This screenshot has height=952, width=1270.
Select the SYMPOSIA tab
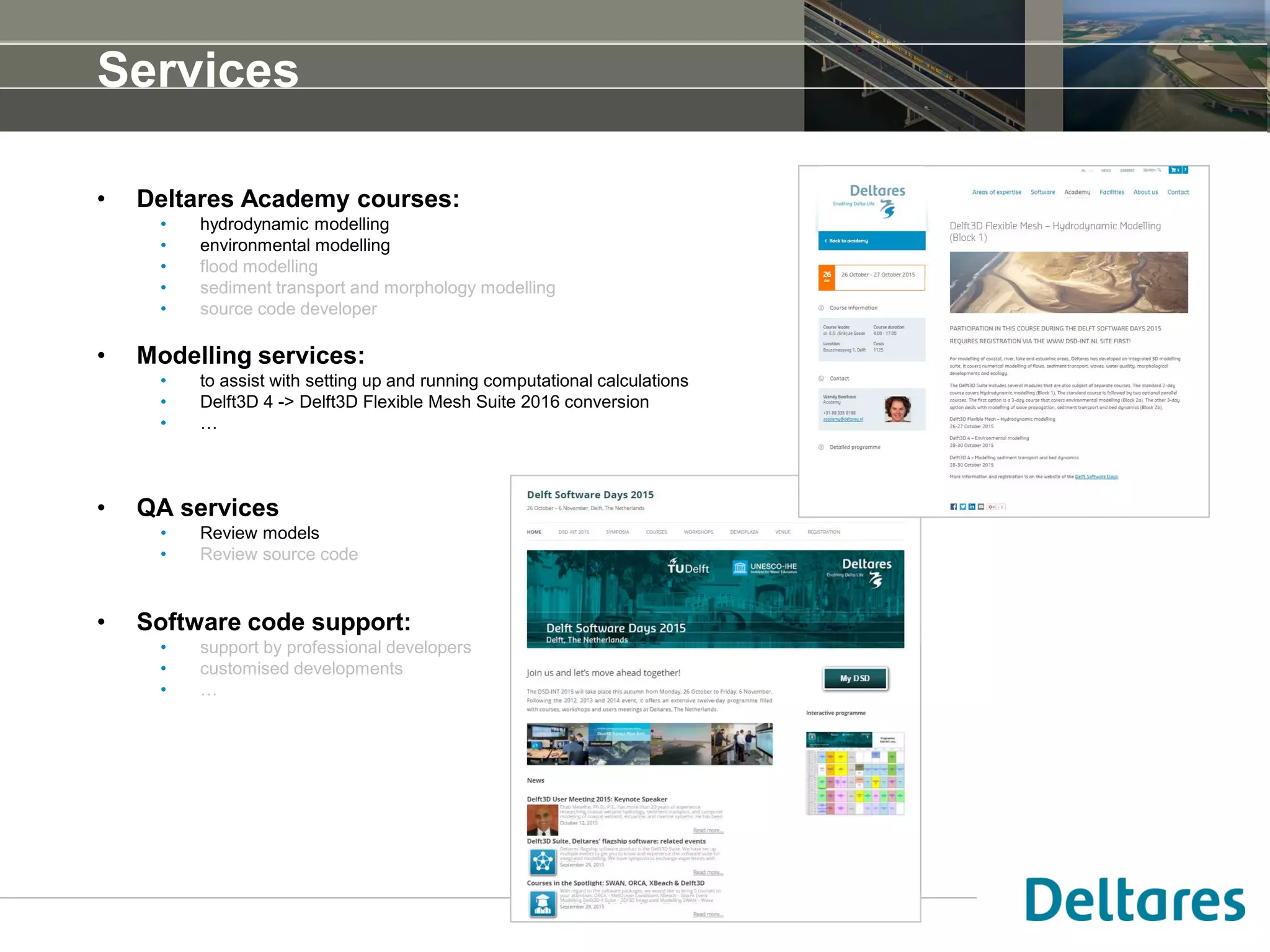point(618,532)
